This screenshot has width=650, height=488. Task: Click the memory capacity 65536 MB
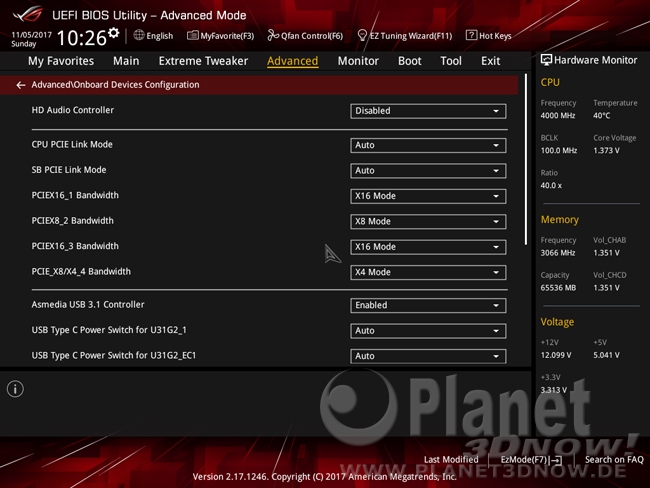click(558, 288)
